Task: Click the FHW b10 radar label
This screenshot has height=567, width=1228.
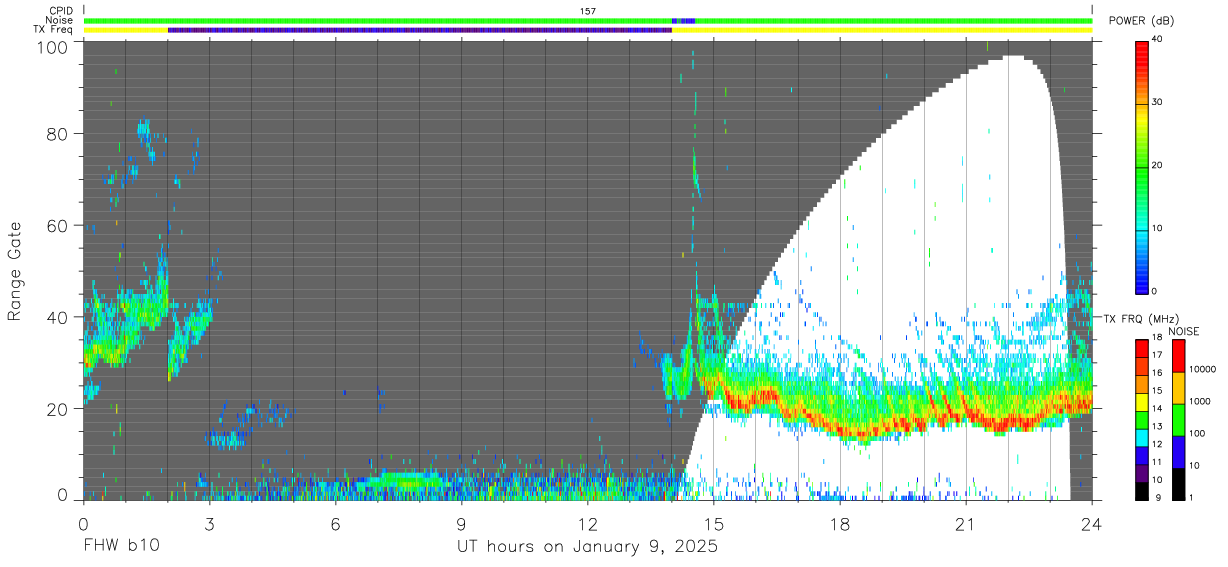Action: click(x=121, y=547)
